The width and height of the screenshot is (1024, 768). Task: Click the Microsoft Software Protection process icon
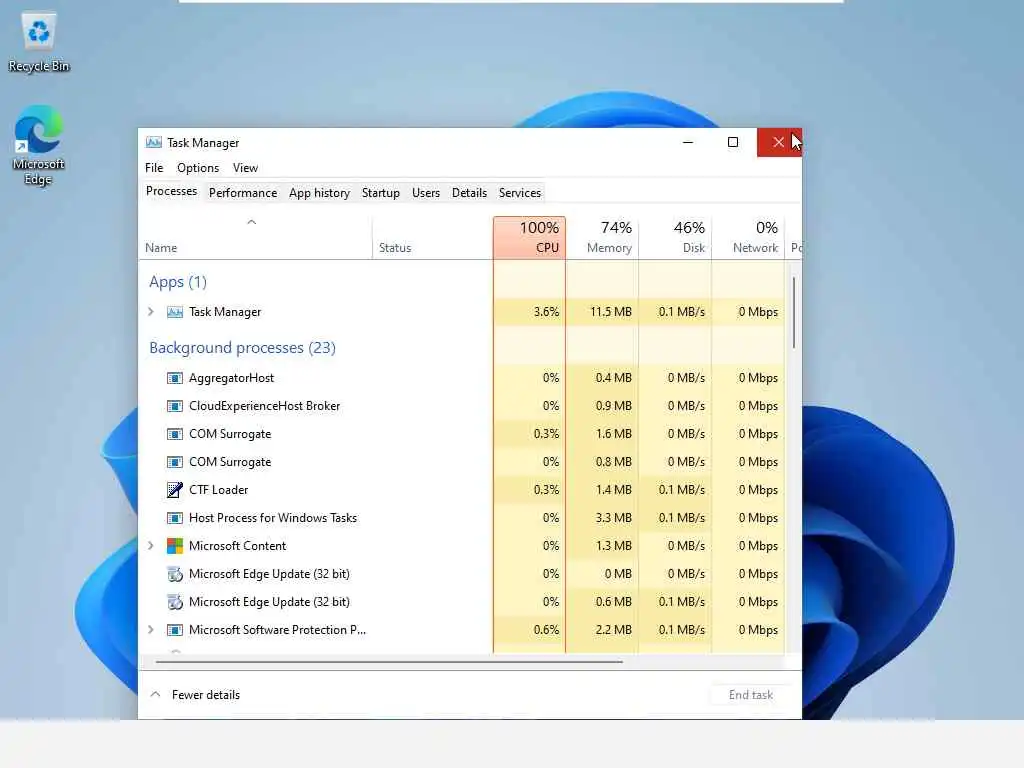pyautogui.click(x=175, y=630)
